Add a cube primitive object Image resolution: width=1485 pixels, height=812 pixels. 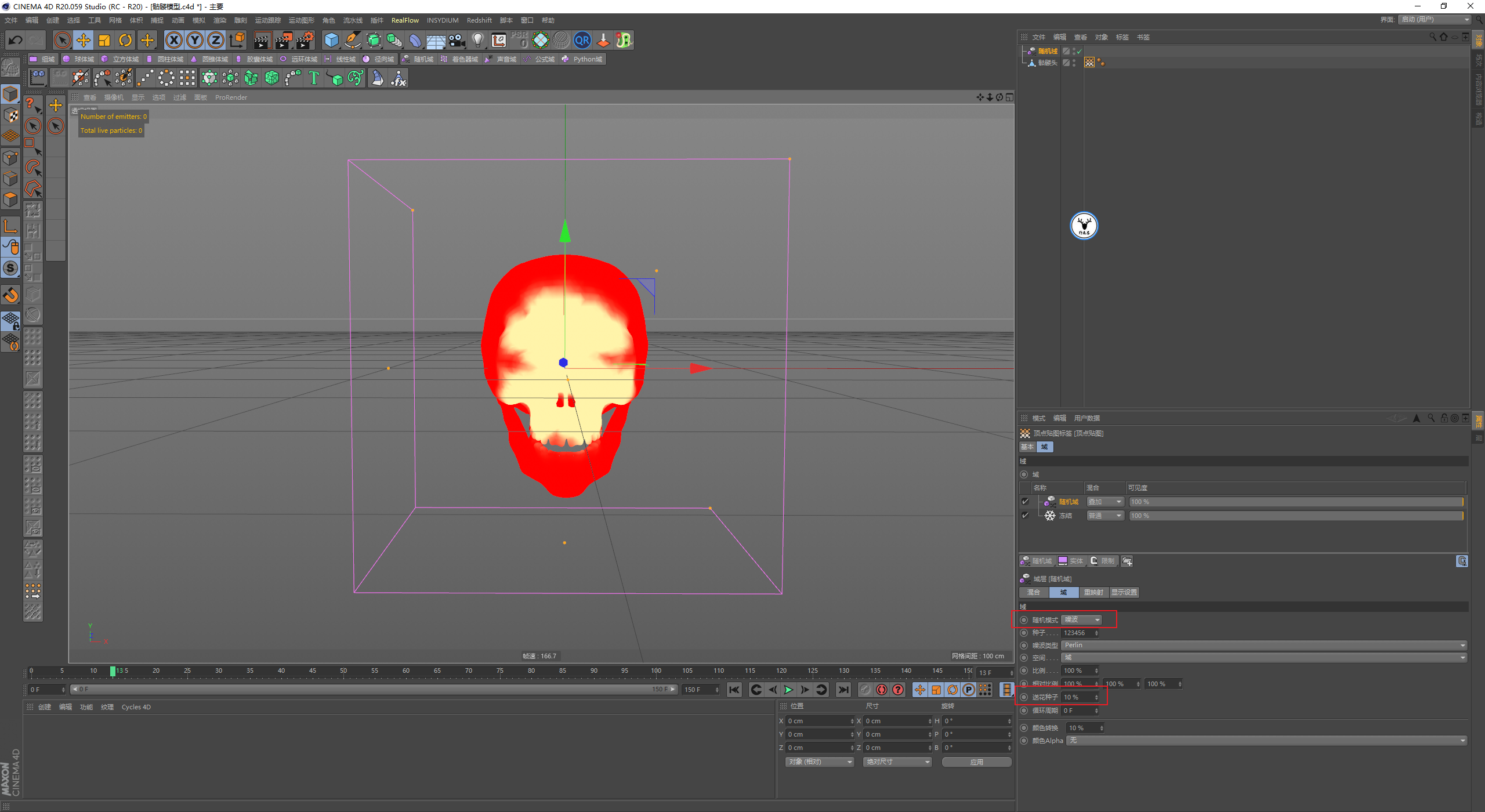pyautogui.click(x=331, y=40)
